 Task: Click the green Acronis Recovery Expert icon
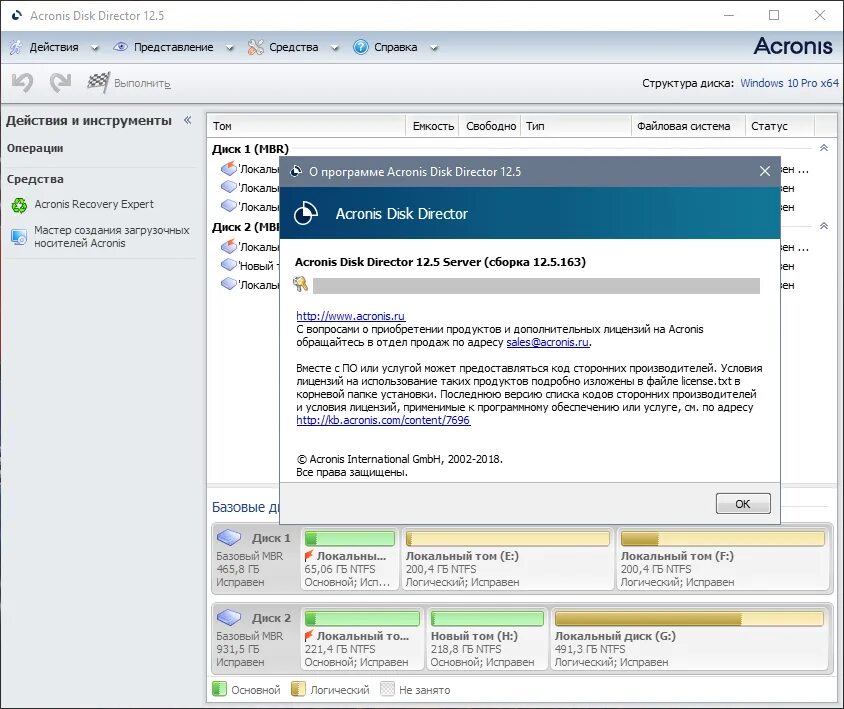(19, 205)
